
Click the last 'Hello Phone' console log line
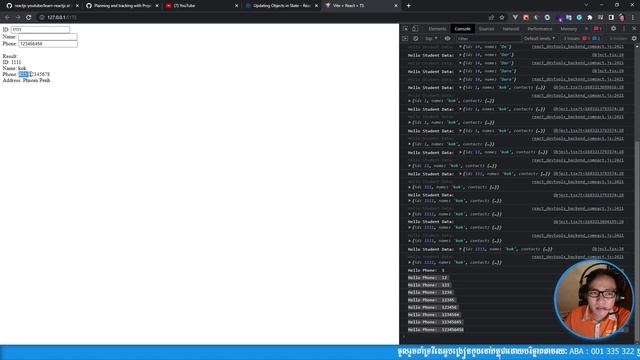click(x=436, y=330)
